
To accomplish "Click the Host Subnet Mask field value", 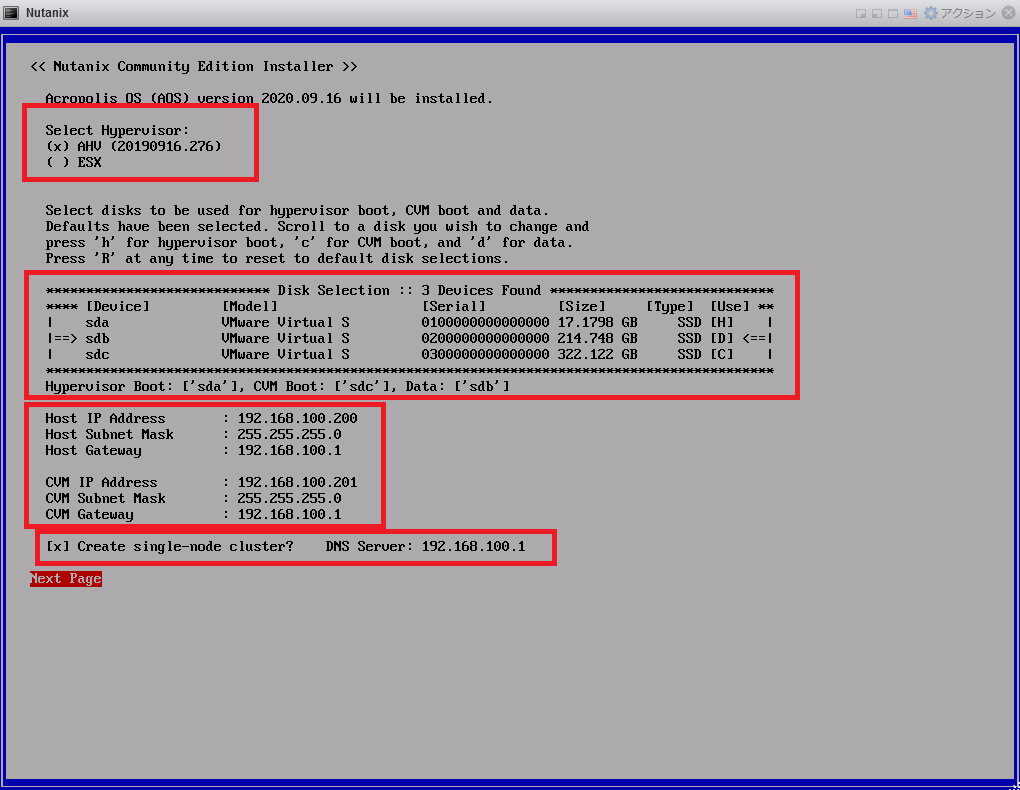I will coord(289,434).
